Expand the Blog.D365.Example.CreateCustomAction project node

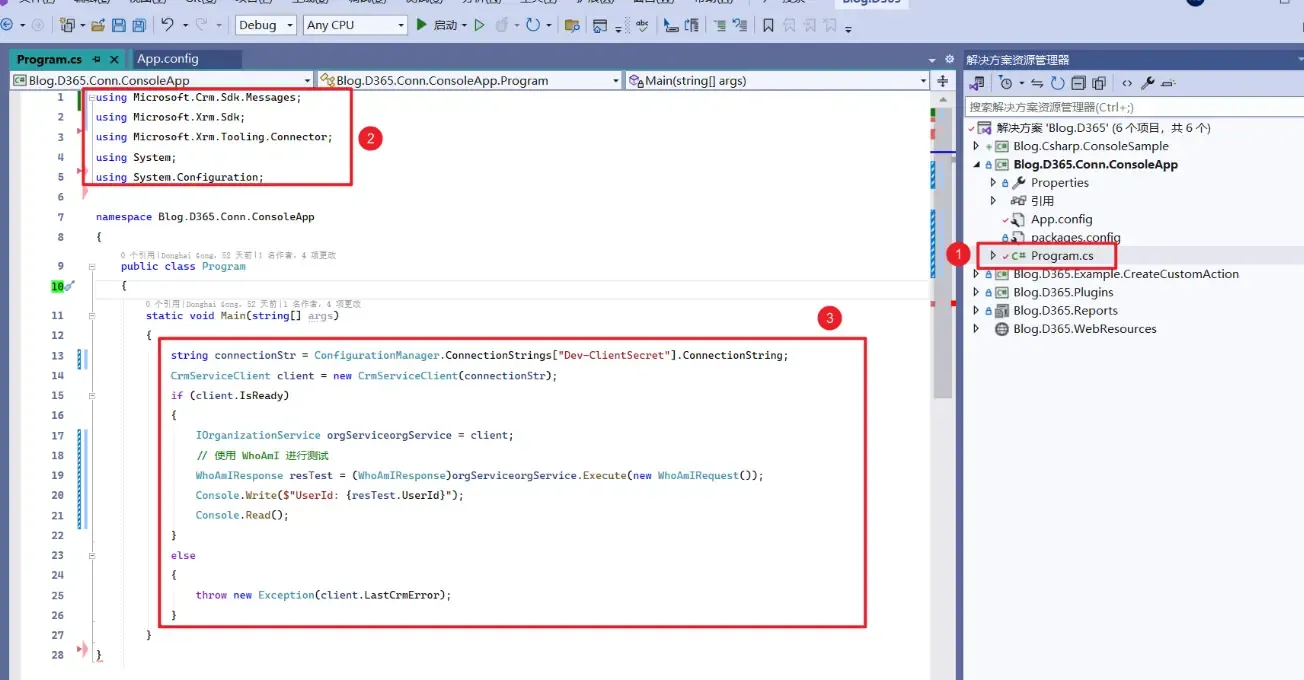[x=976, y=274]
